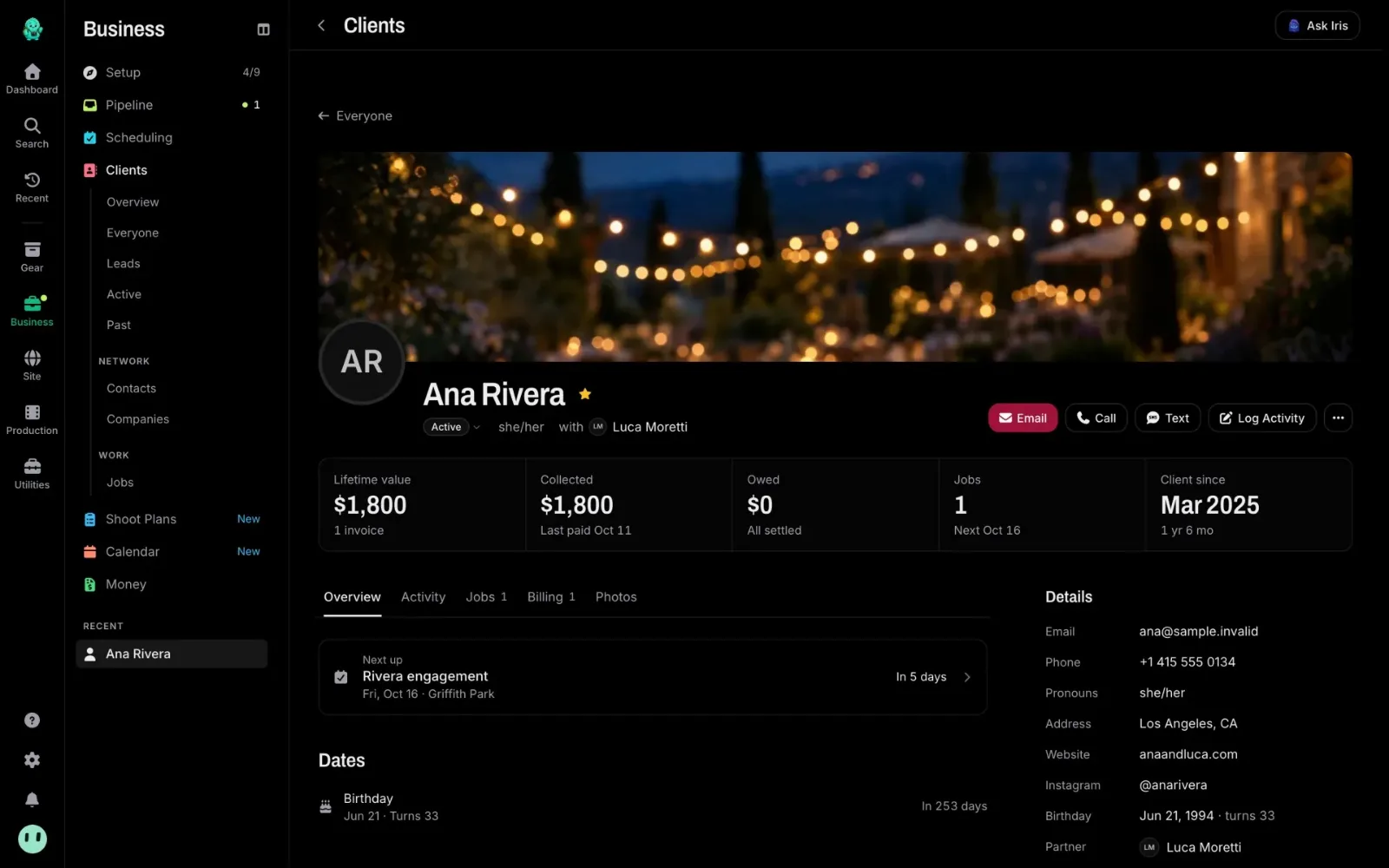
Task: Open the Active status dropdown
Action: pyautogui.click(x=451, y=427)
